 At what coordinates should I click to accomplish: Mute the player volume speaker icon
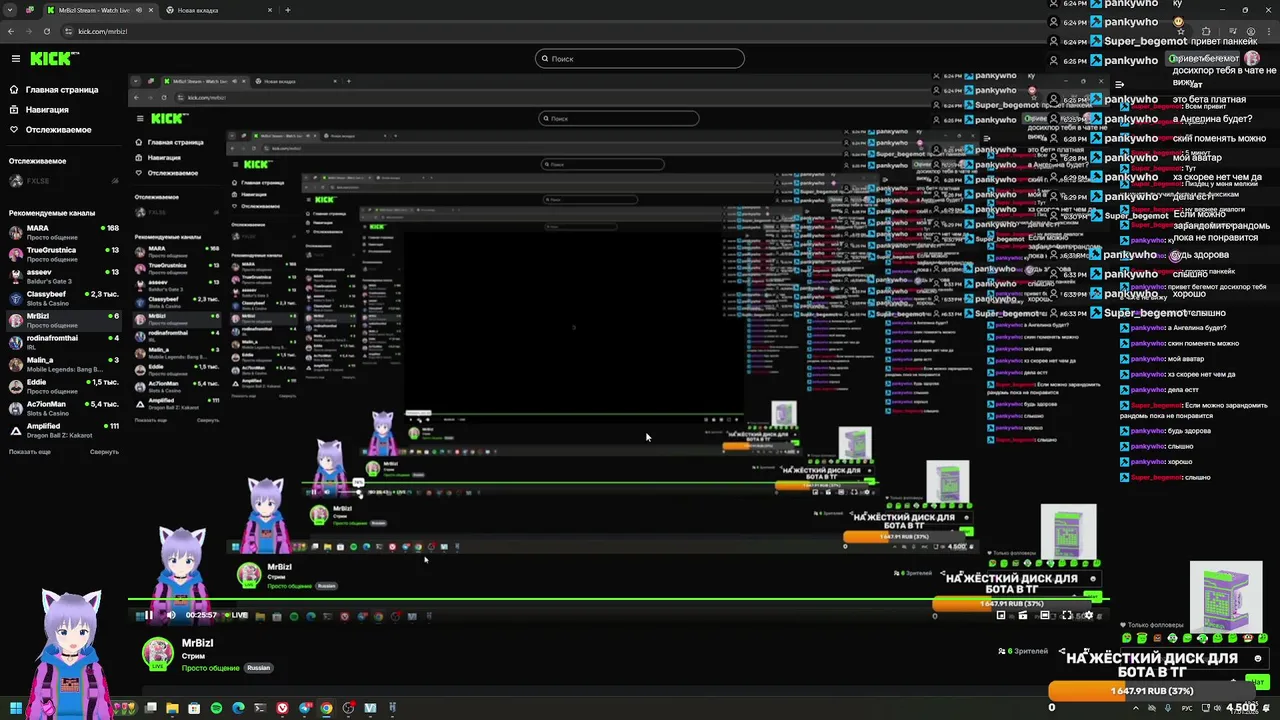click(171, 615)
